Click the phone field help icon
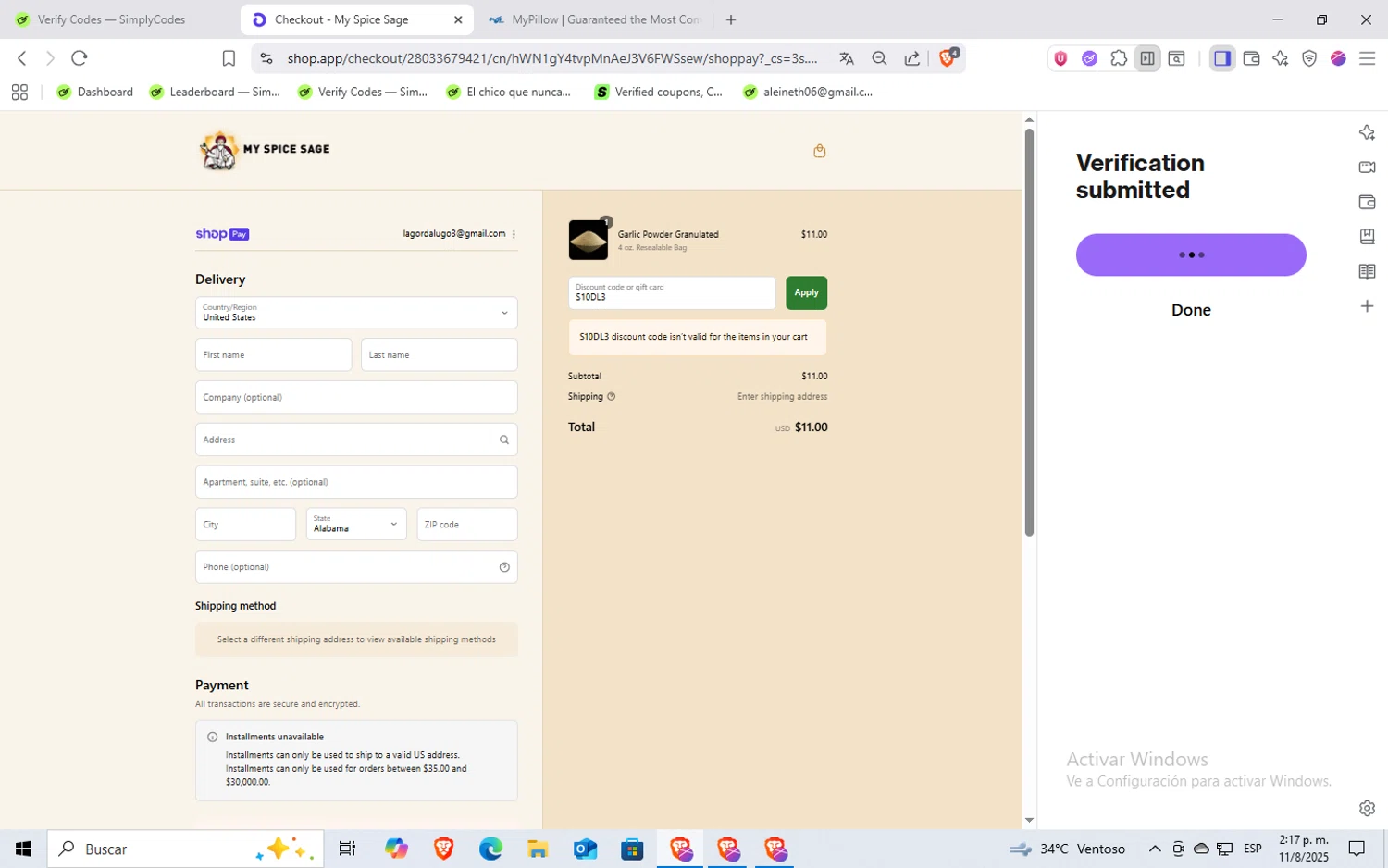The height and width of the screenshot is (868, 1388). coord(504,567)
